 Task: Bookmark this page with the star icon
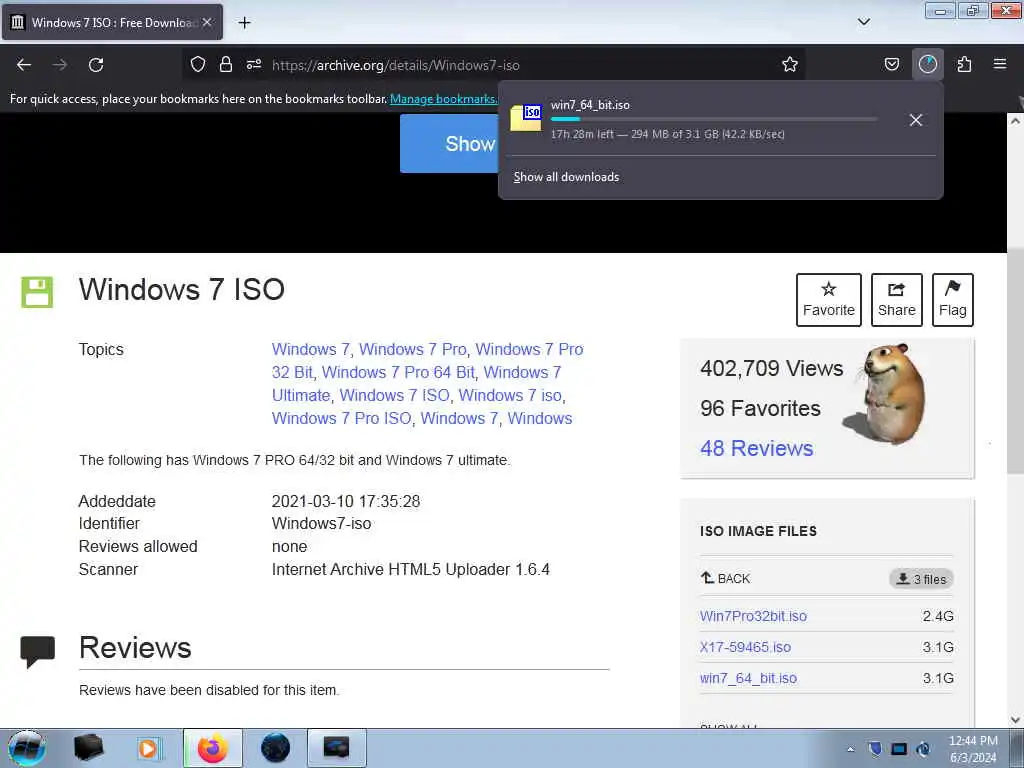tap(790, 64)
